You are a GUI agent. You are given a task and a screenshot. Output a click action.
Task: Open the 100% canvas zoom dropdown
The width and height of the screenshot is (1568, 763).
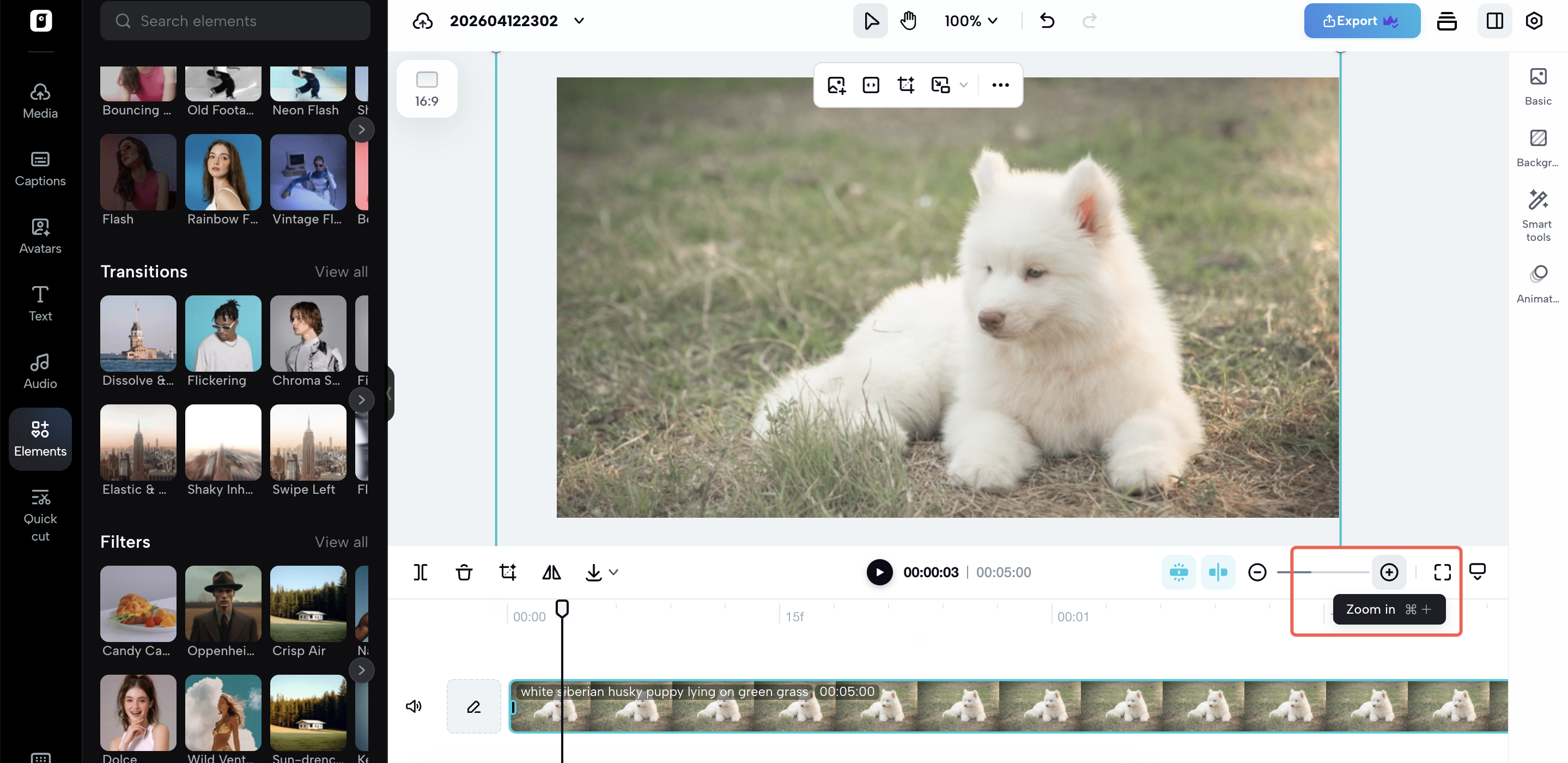coord(971,20)
